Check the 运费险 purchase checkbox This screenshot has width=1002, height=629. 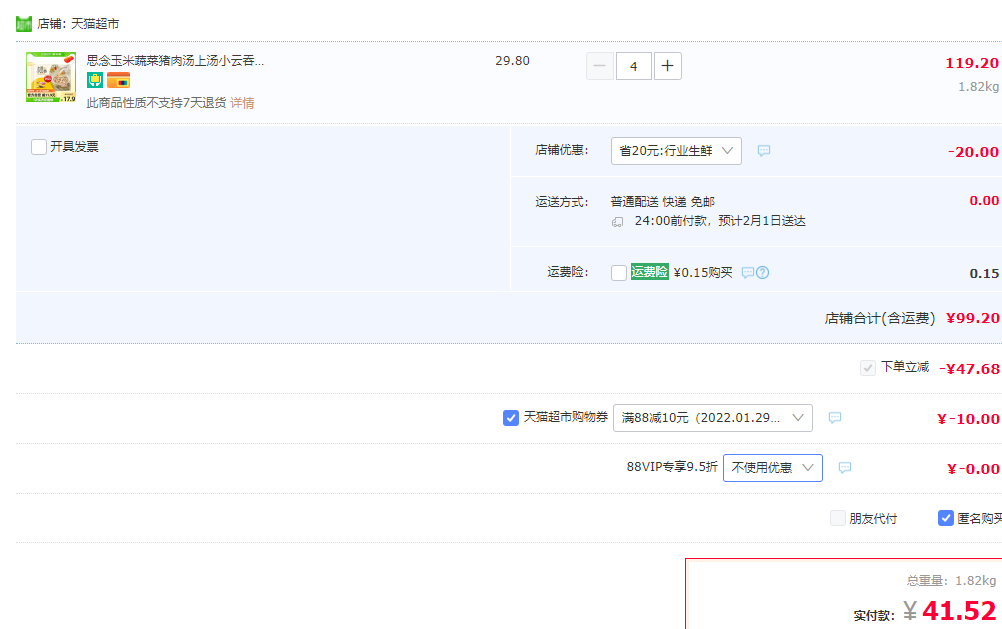619,273
